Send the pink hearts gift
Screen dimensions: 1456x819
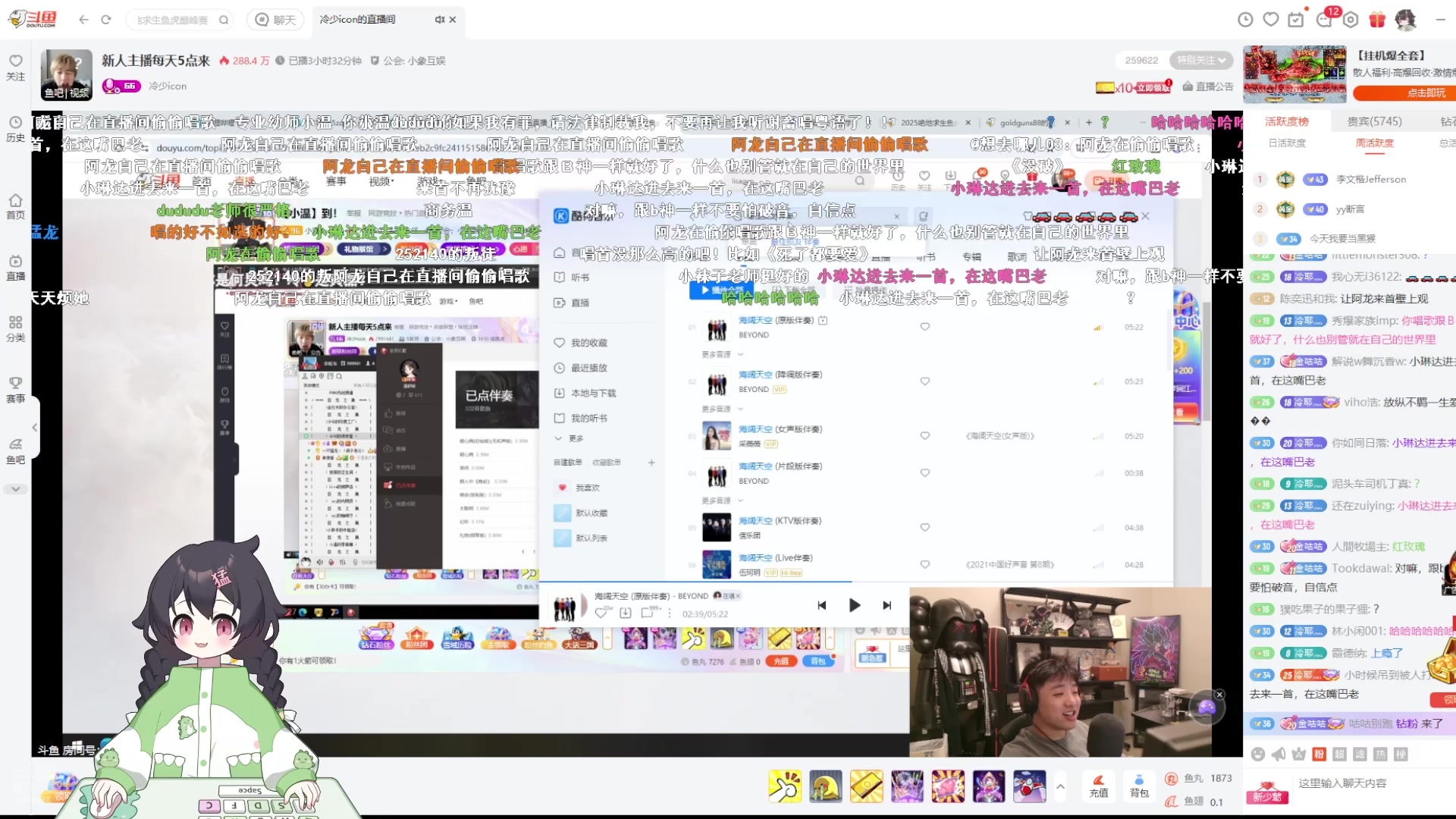click(x=948, y=786)
